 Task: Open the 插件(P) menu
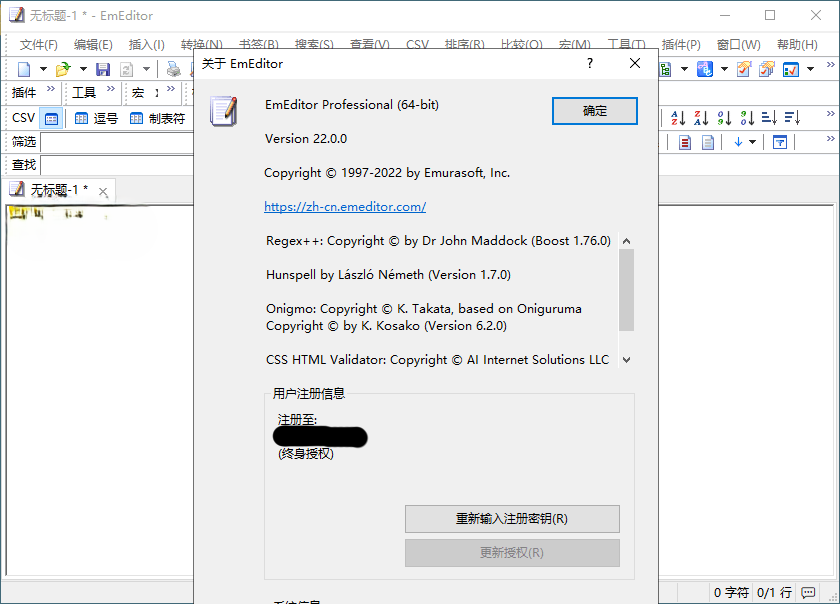tap(681, 44)
